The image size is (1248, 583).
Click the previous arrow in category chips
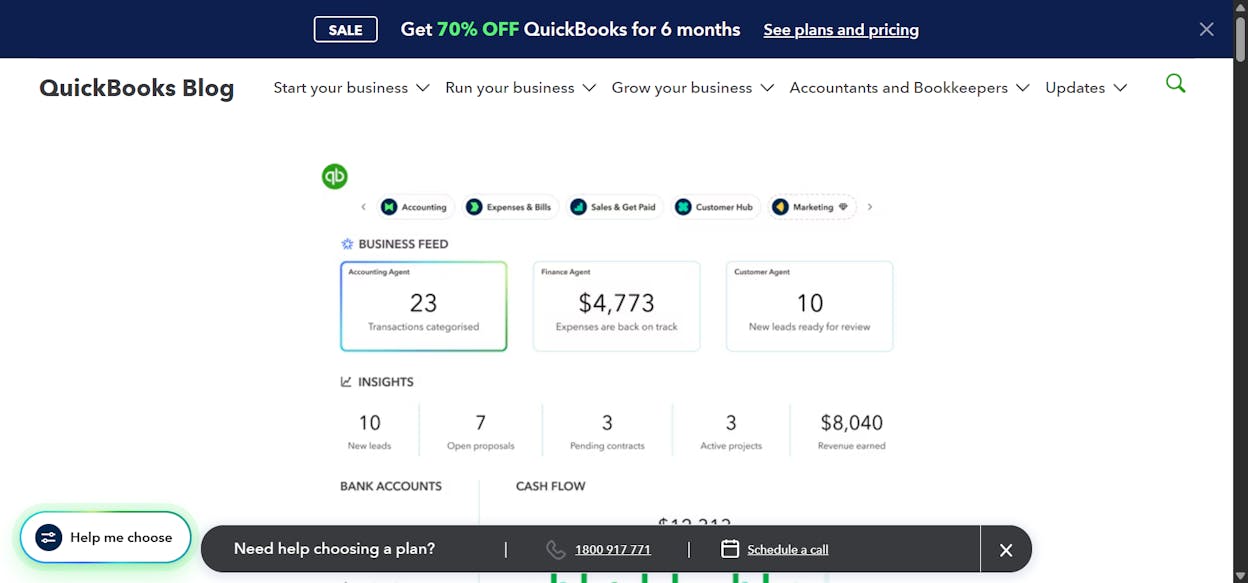pyautogui.click(x=363, y=207)
